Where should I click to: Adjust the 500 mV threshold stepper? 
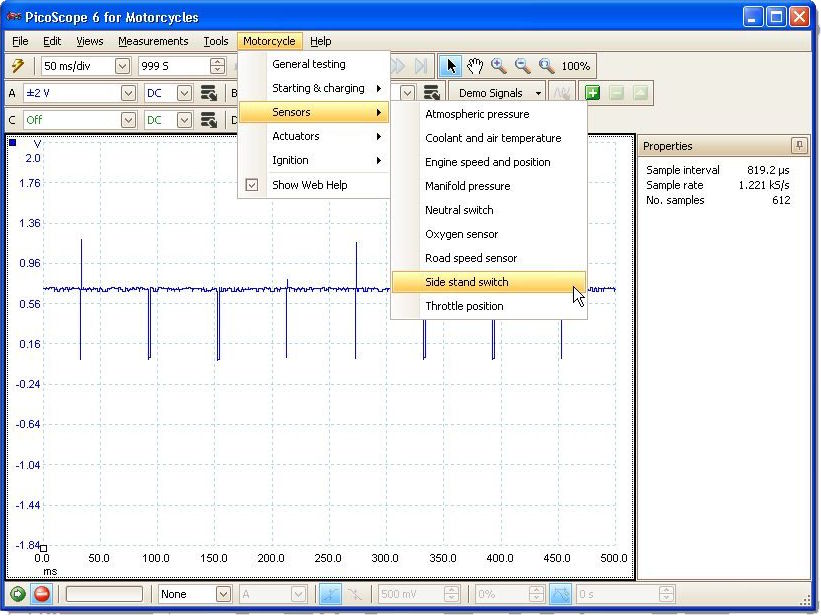[451, 594]
